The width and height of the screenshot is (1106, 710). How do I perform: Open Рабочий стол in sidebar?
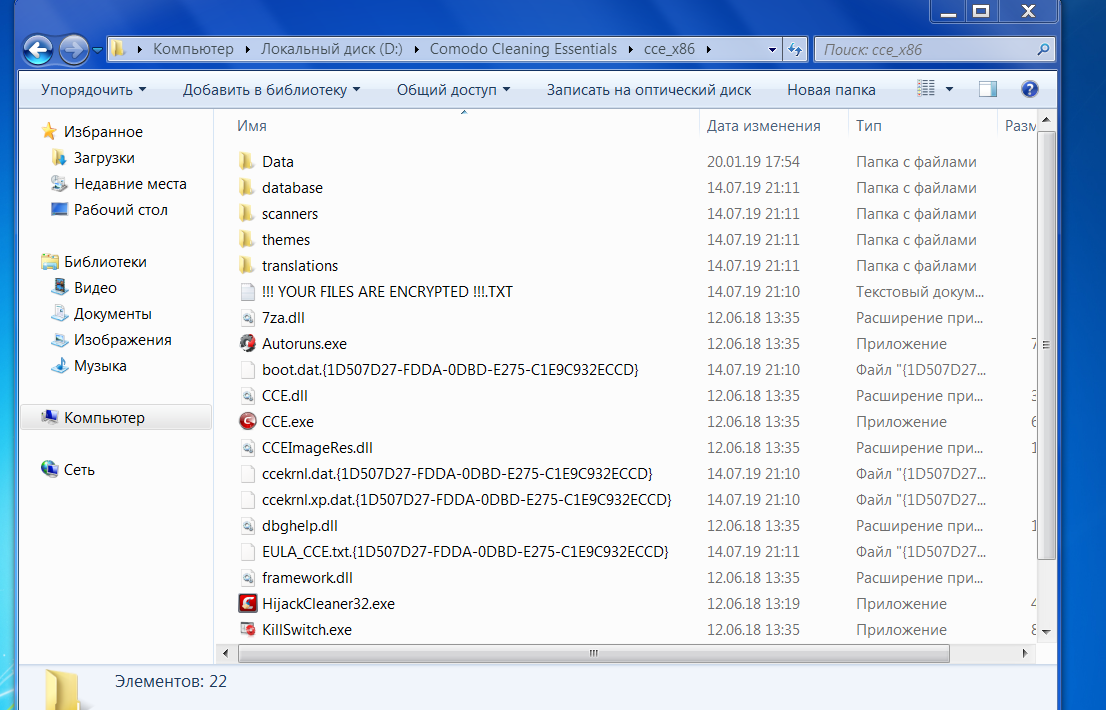[x=109, y=210]
